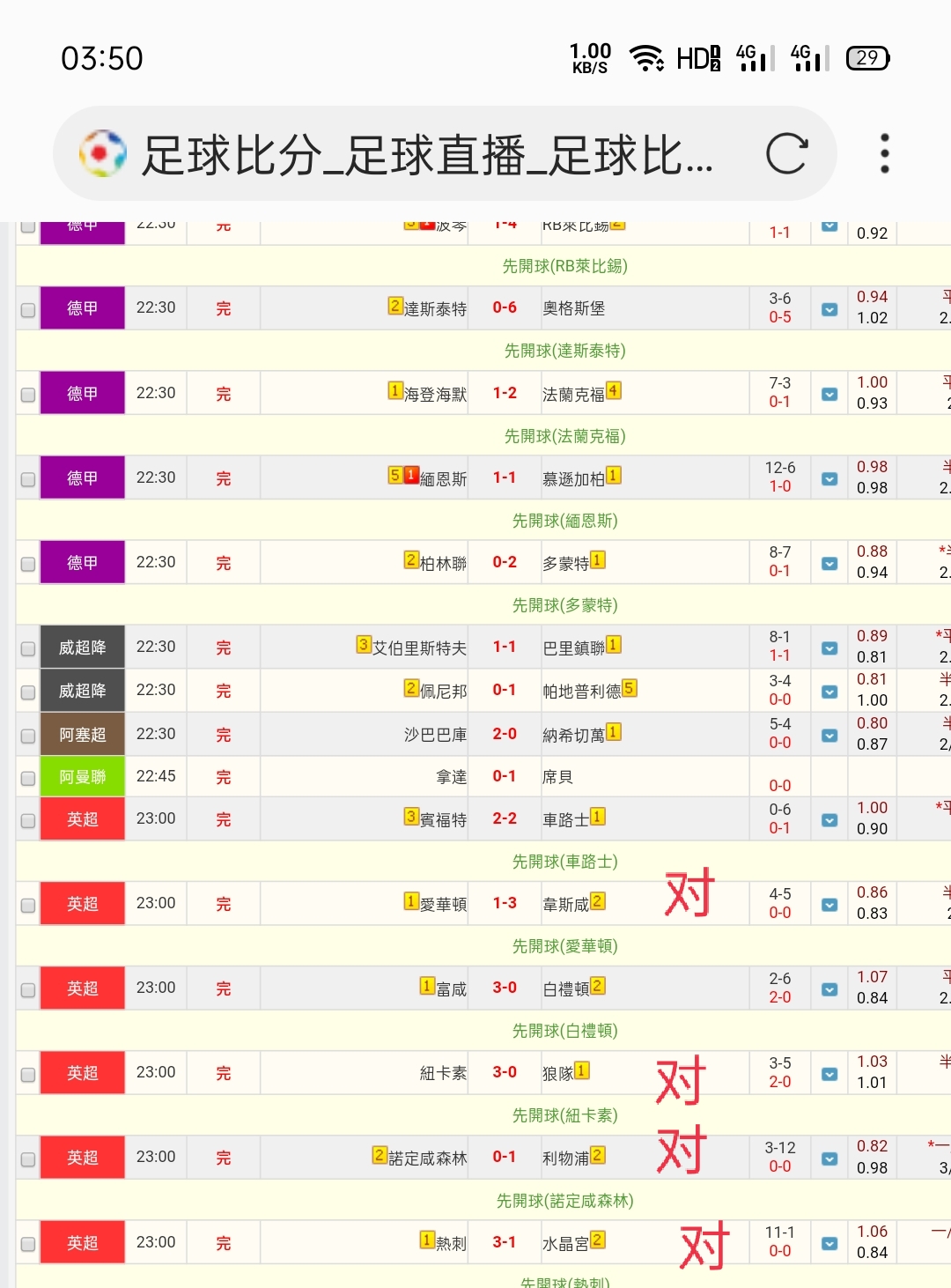
Task: Select the 先開球(紐卡素) note
Action: coord(565,1115)
